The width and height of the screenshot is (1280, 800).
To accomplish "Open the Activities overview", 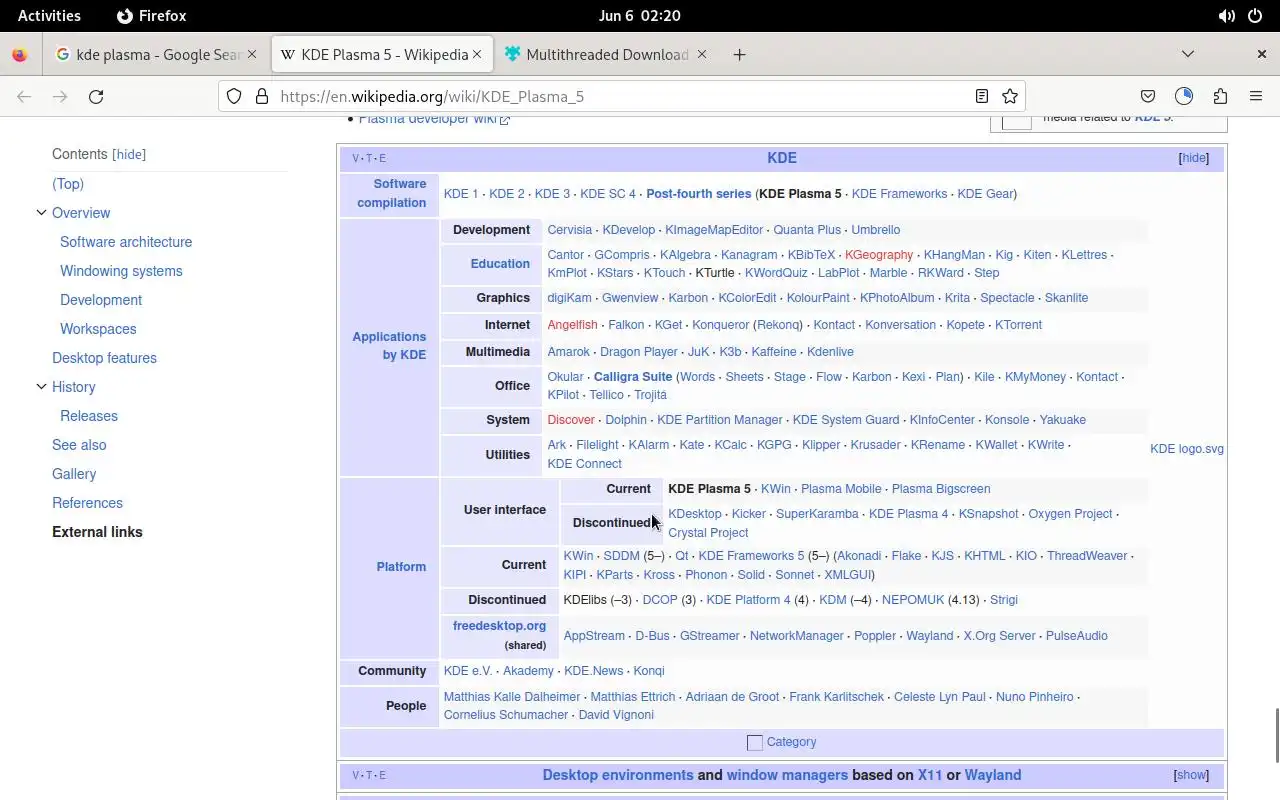I will [49, 16].
